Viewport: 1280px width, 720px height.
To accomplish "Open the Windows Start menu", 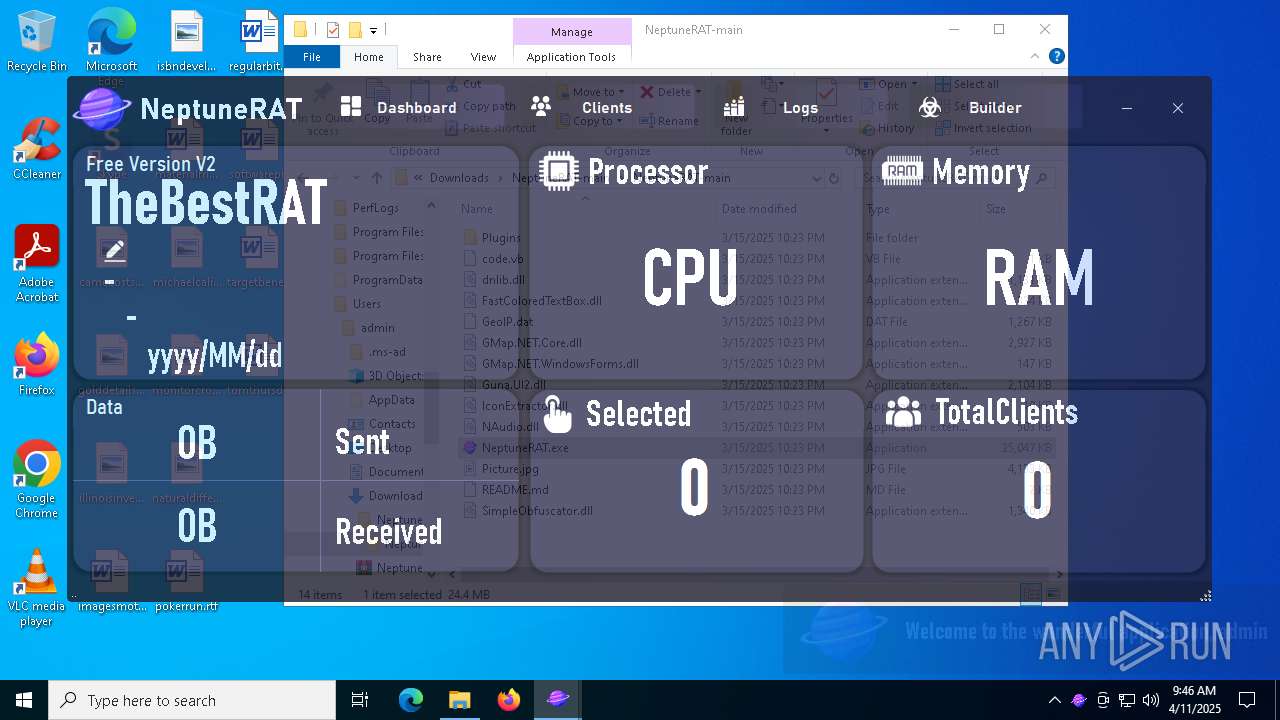I will [24, 700].
